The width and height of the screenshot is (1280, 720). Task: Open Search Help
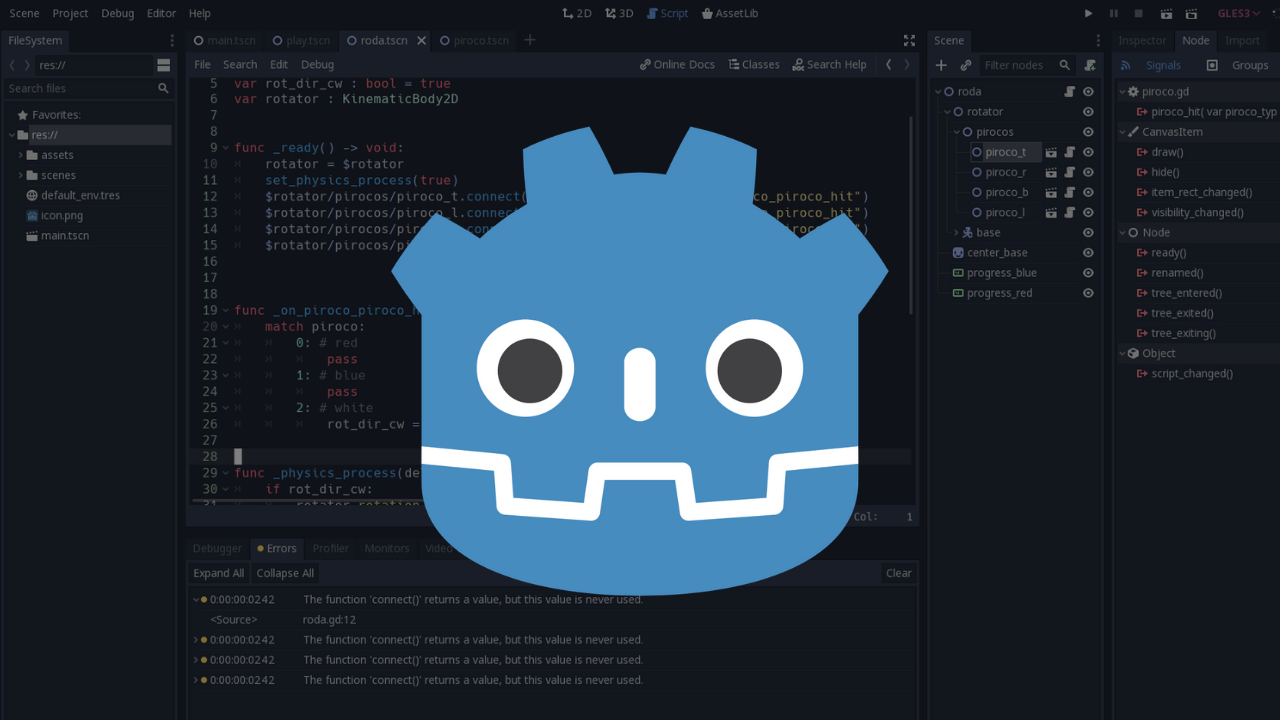point(829,64)
